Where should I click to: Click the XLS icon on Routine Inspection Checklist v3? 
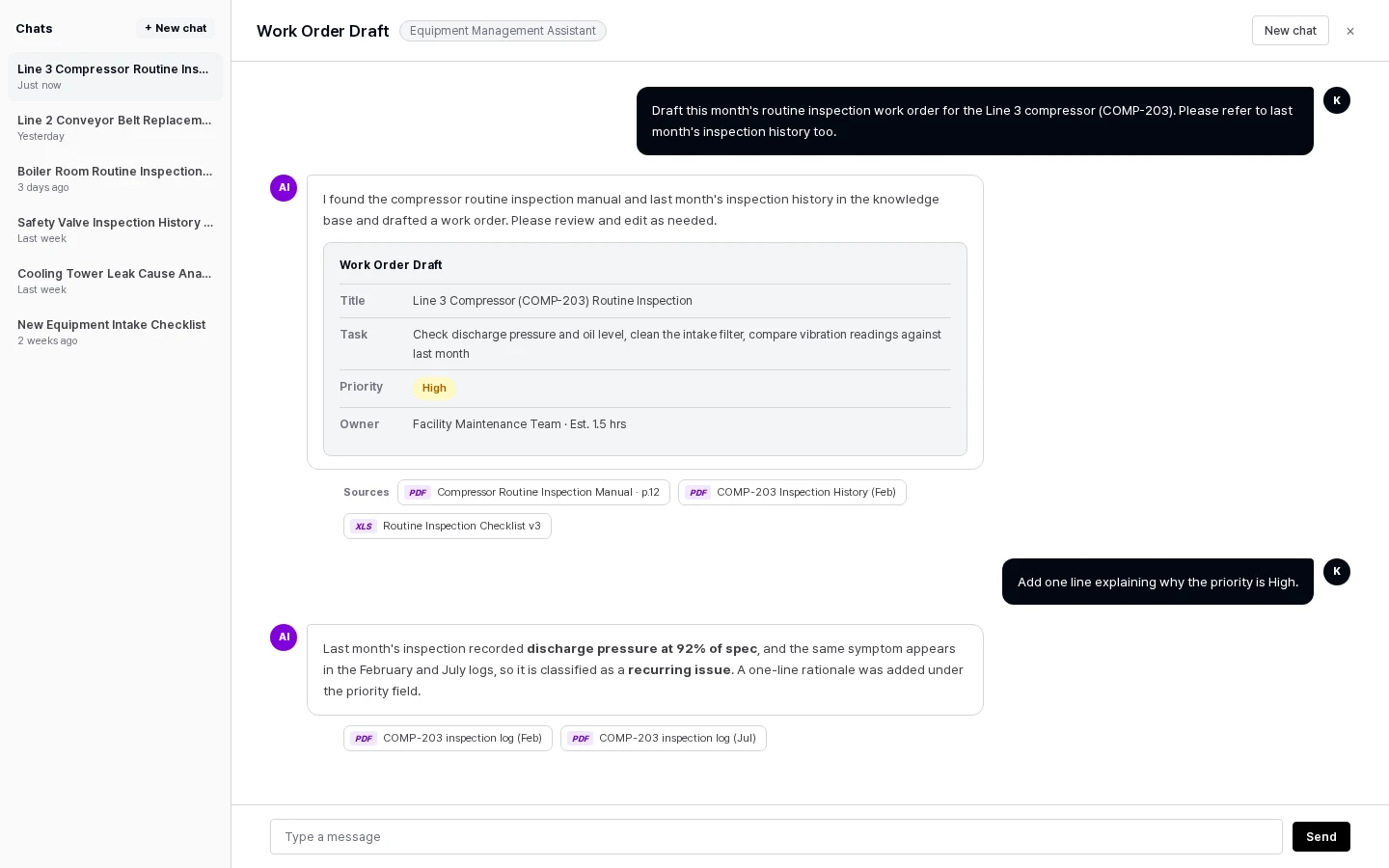pos(364,527)
